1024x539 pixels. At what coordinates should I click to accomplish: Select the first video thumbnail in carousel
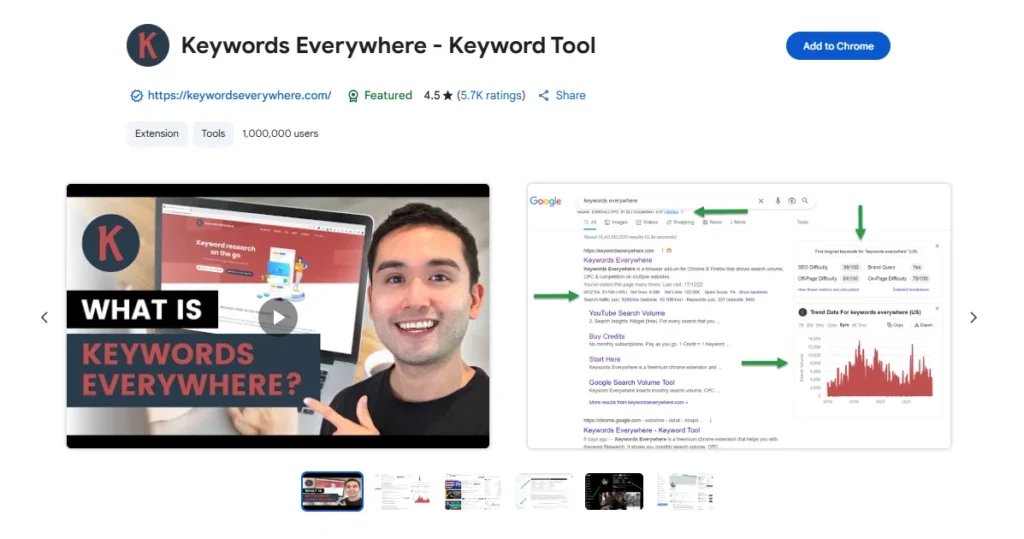click(x=332, y=491)
